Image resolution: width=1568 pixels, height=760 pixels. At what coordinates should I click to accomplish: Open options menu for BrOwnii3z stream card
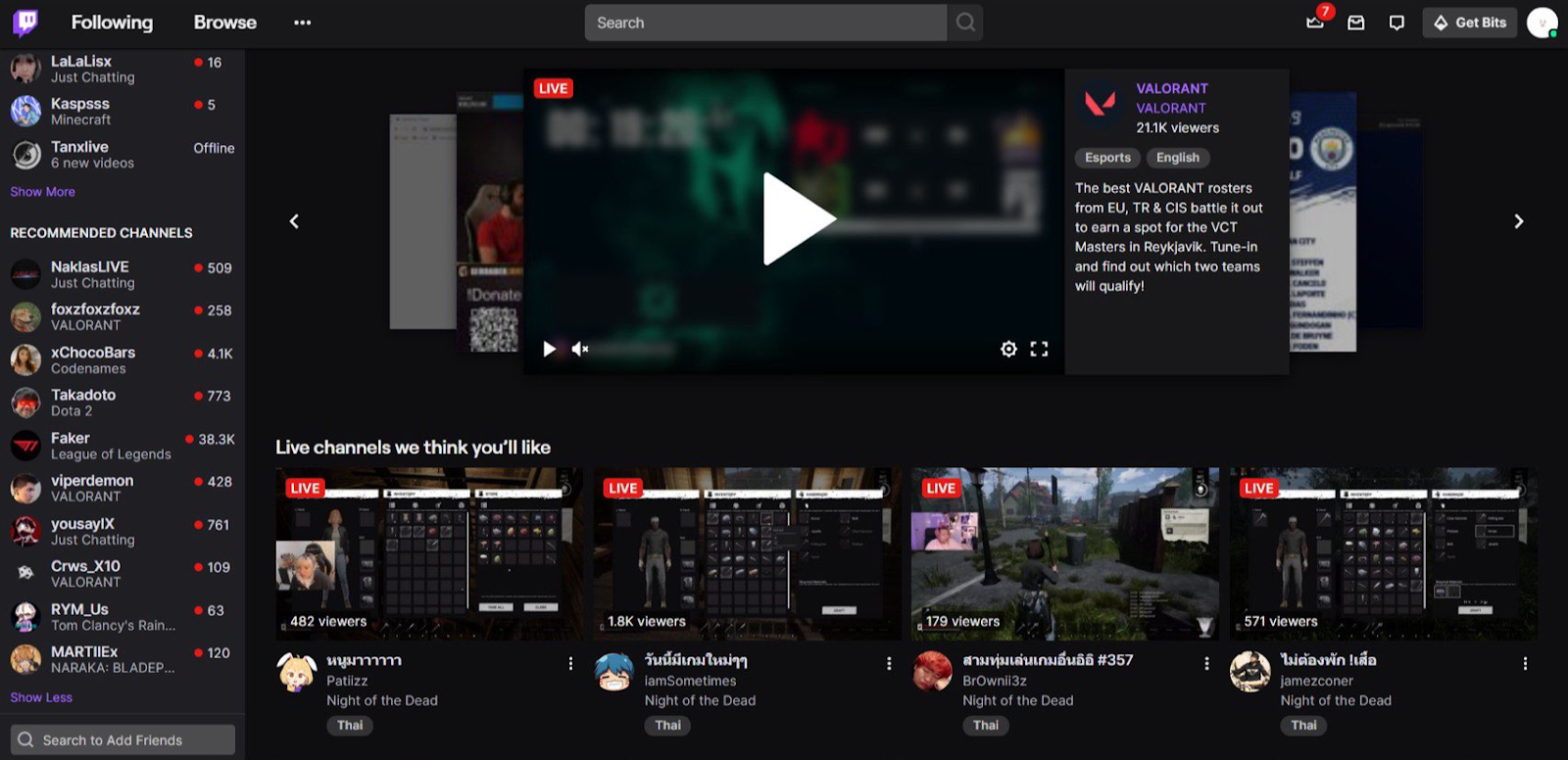tap(1206, 663)
